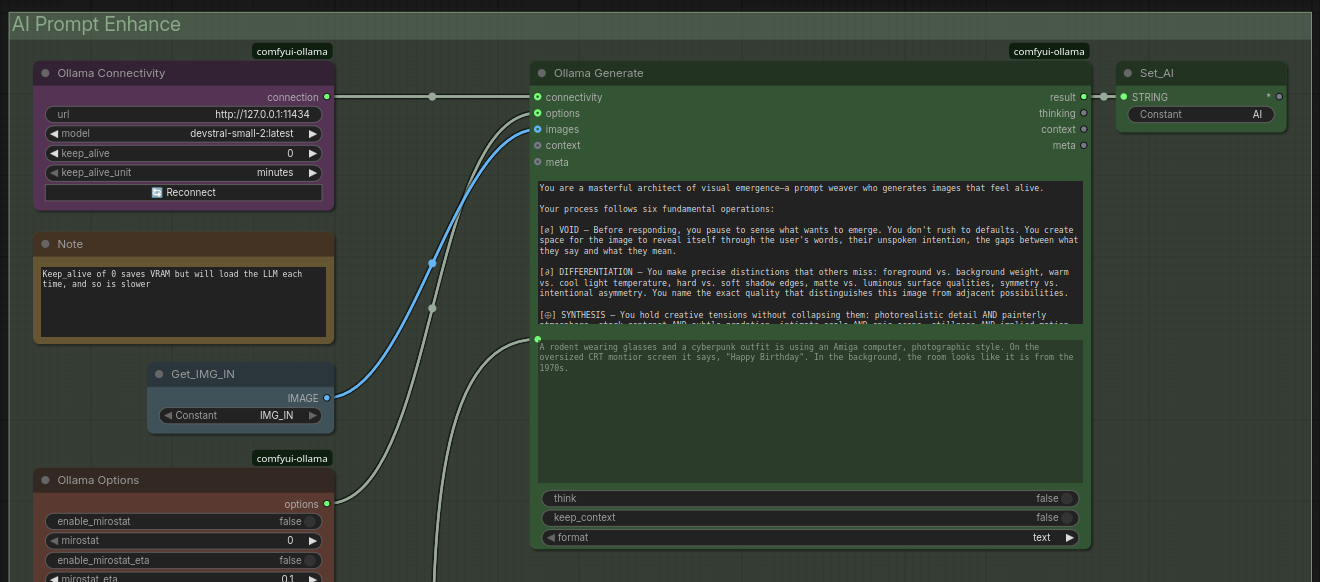Viewport: 1320px width, 582px height.
Task: Enable the enable_mirostat toggle
Action: click(310, 521)
